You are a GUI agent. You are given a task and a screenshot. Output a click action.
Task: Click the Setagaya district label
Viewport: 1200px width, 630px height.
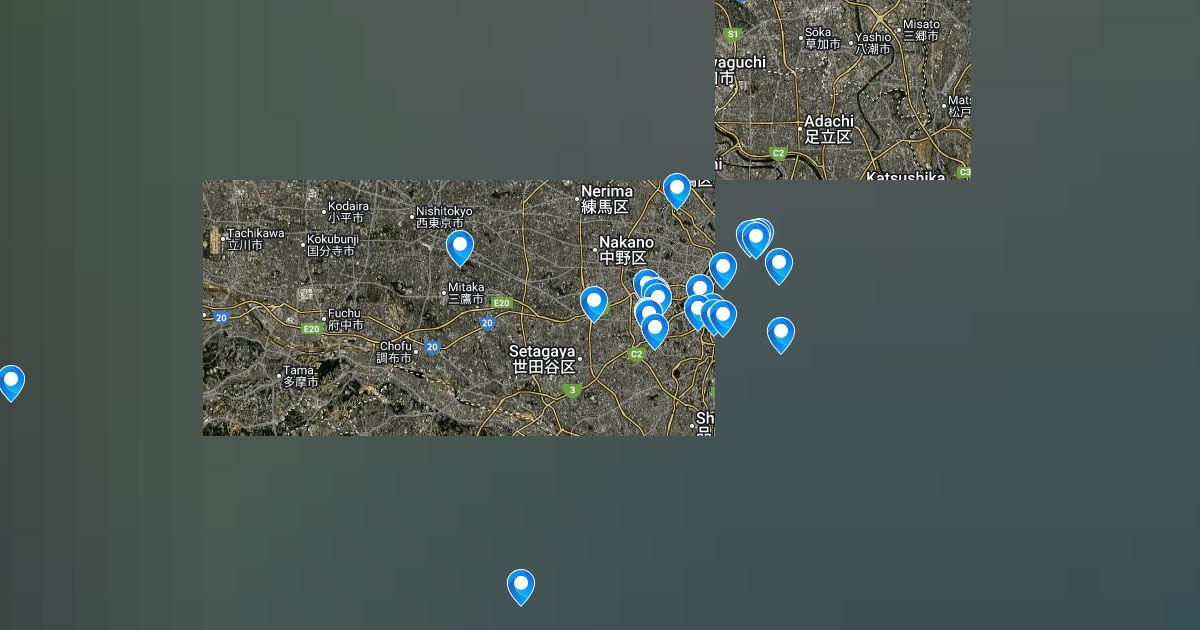pyautogui.click(x=543, y=359)
